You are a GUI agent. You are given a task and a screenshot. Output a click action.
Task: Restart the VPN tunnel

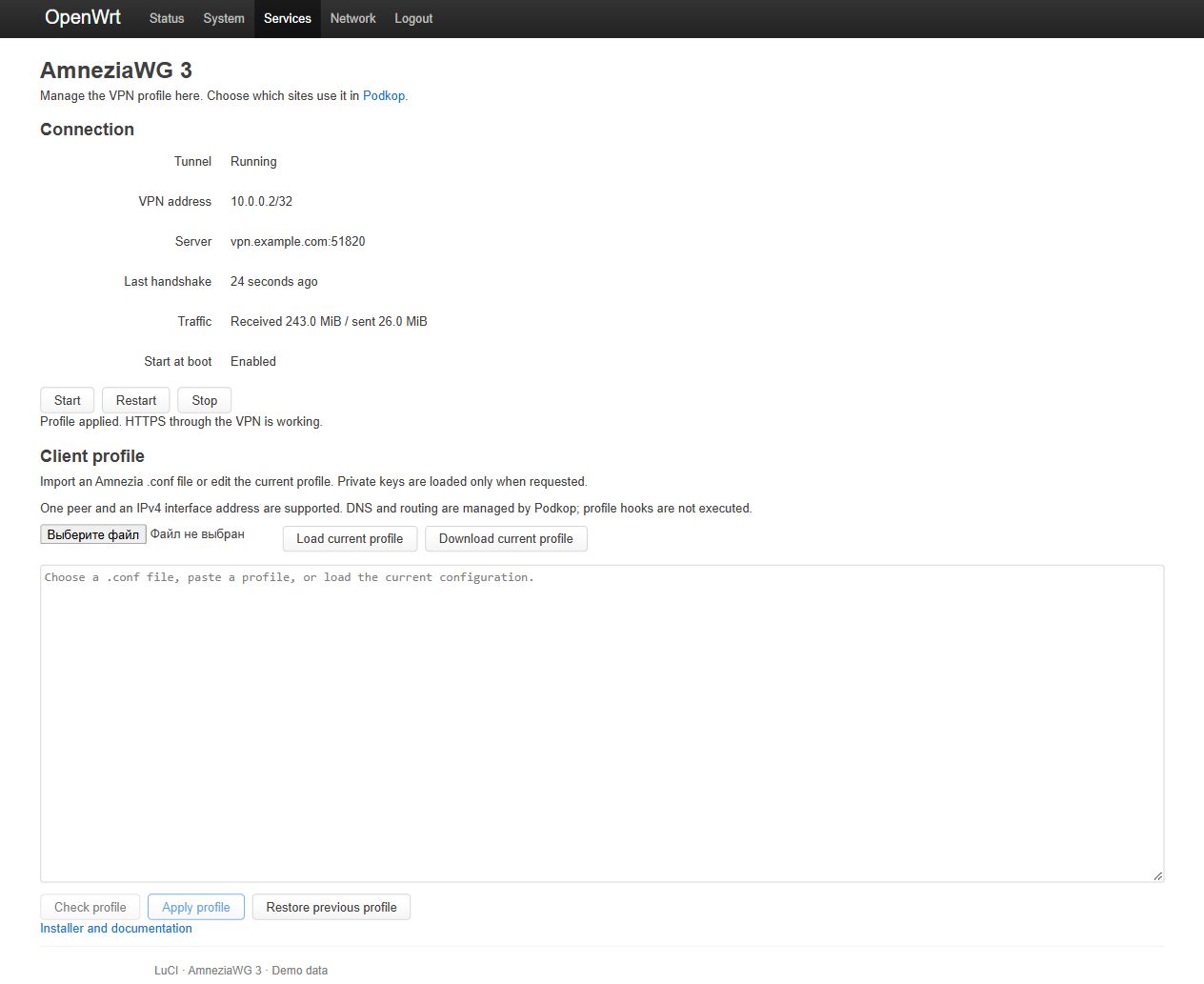click(x=136, y=400)
